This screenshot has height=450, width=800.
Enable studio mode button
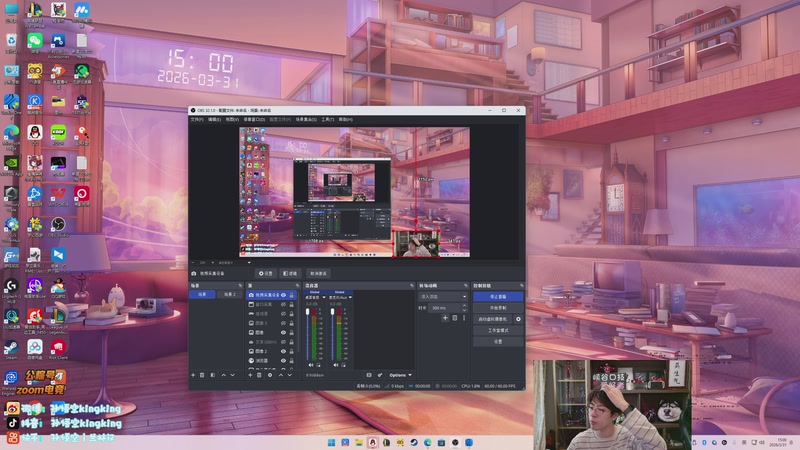click(498, 331)
